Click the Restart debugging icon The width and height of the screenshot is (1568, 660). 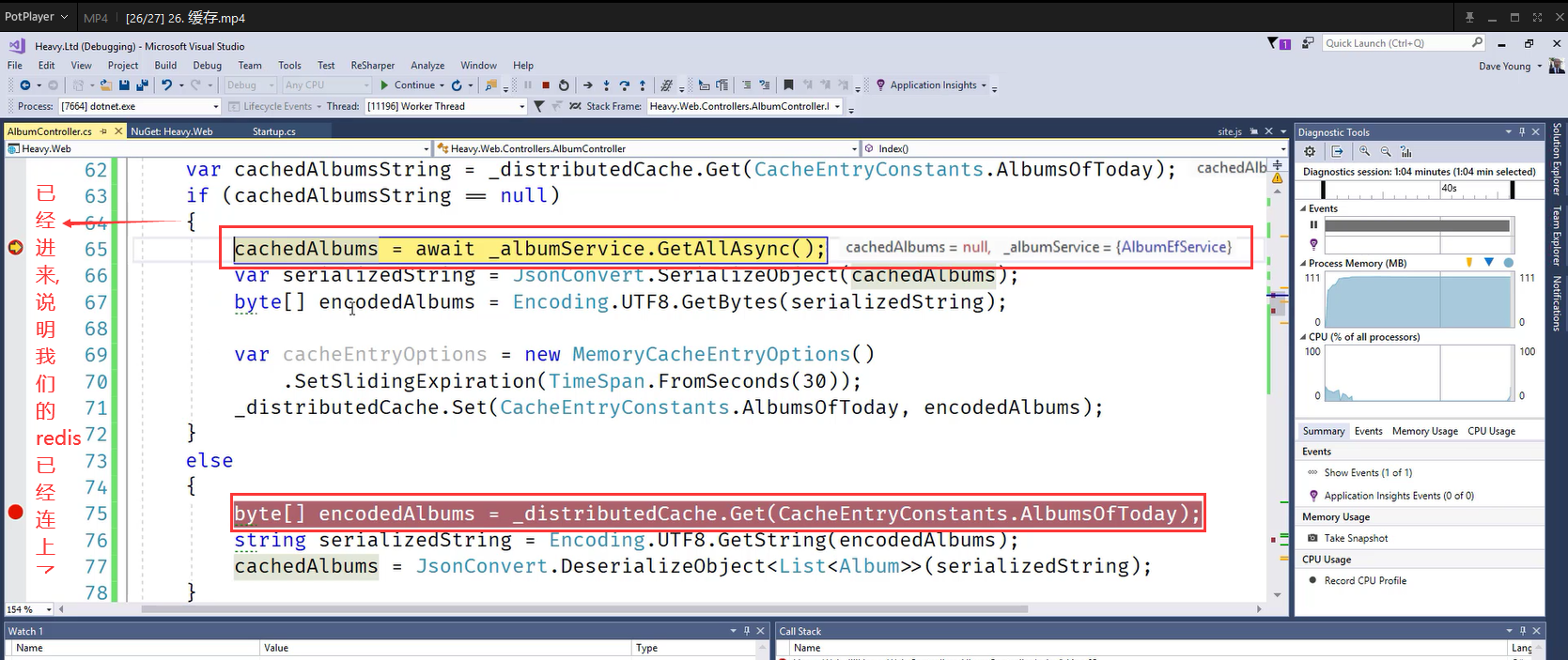564,84
